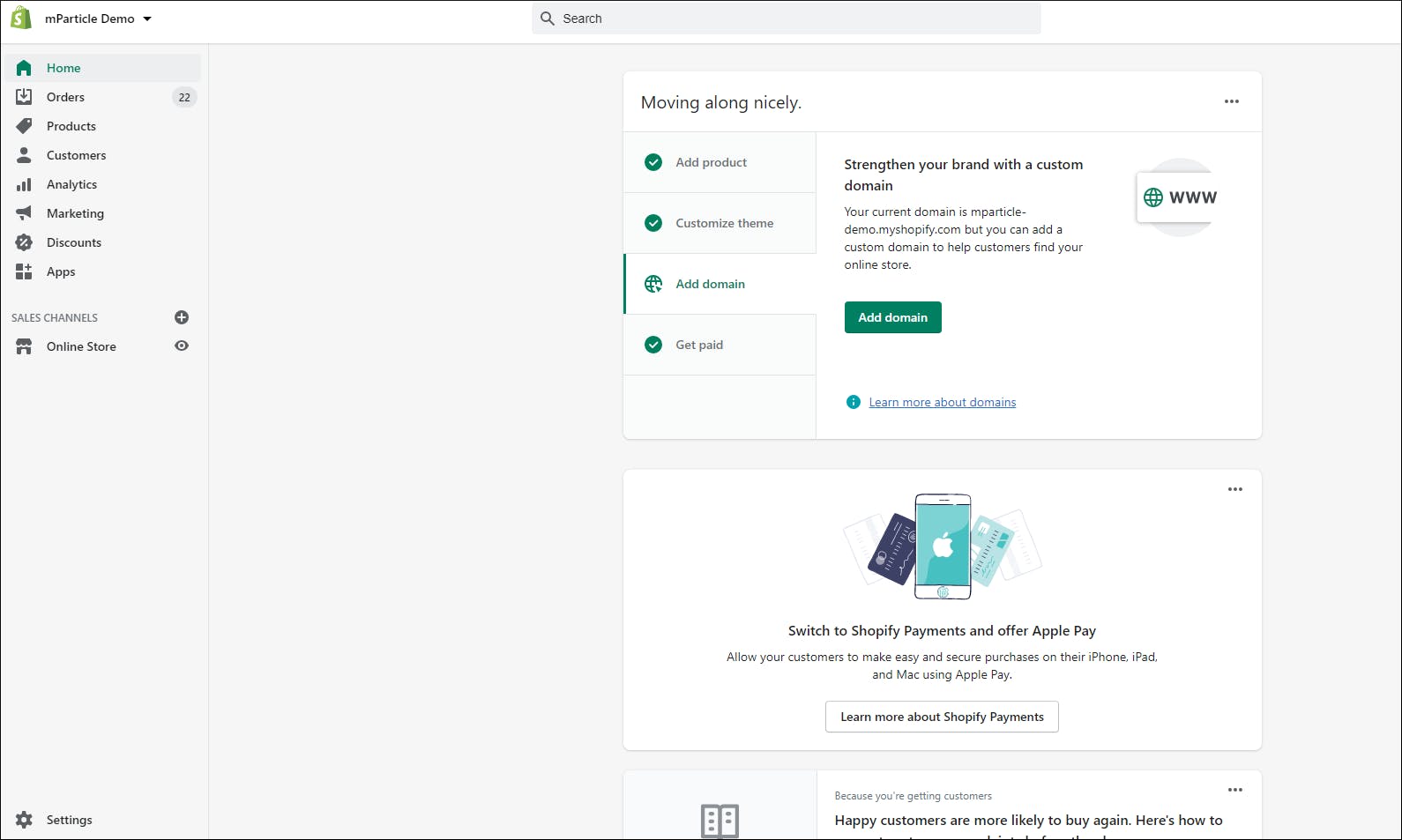Click the Discounts badge icon
This screenshot has height=840, width=1402.
tap(24, 242)
